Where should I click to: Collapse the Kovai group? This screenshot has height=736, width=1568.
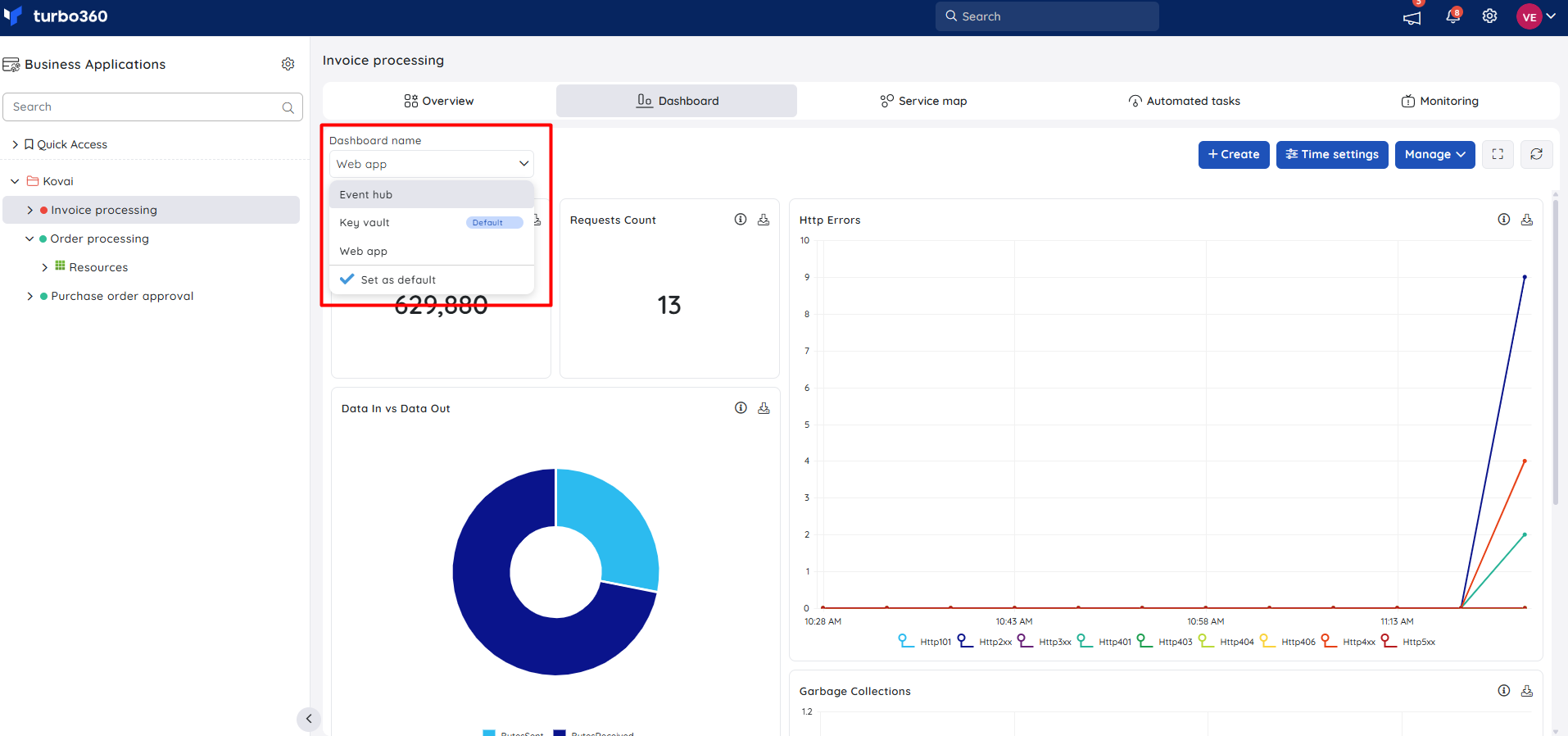[x=15, y=181]
